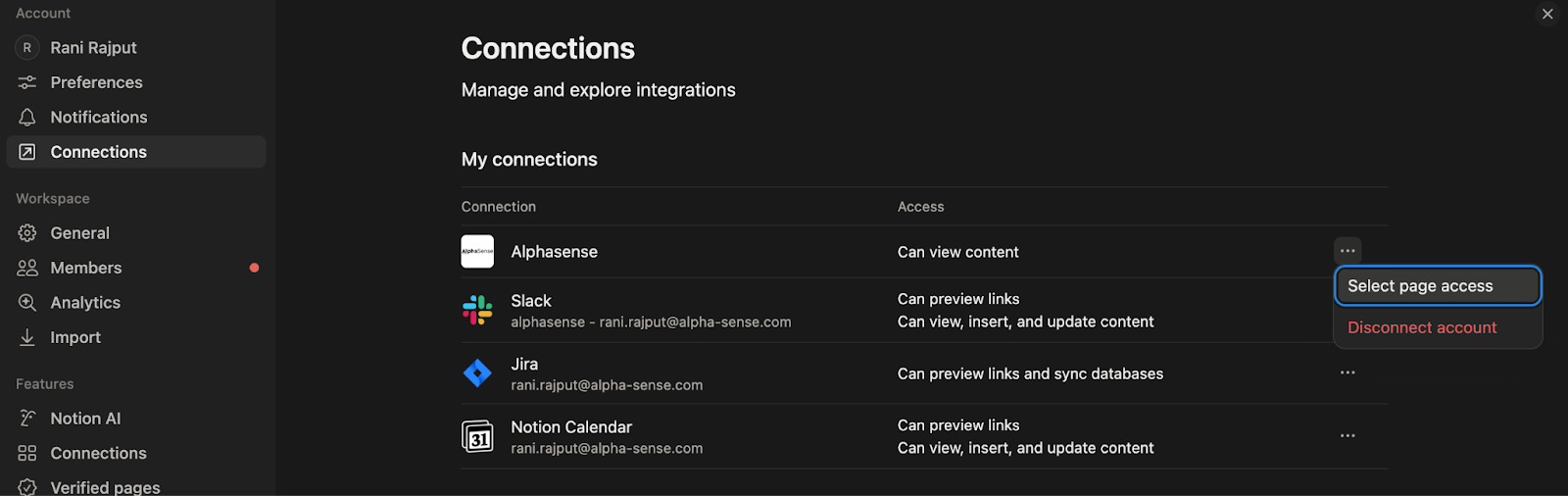Screen dimensions: 1568x496
Task: Choose Disconnect account from menu
Action: 1421,327
